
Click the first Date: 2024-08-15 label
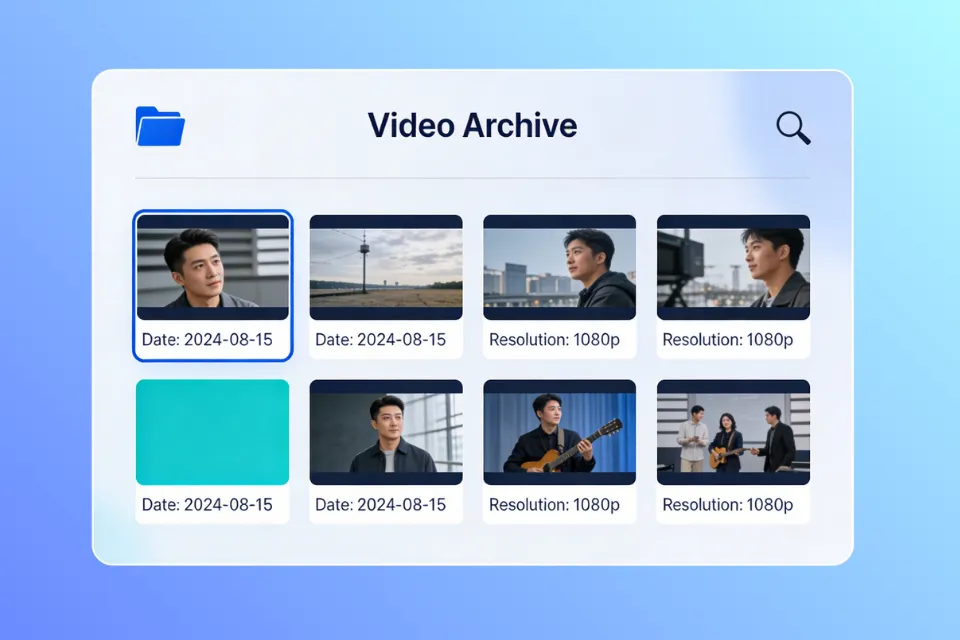205,339
